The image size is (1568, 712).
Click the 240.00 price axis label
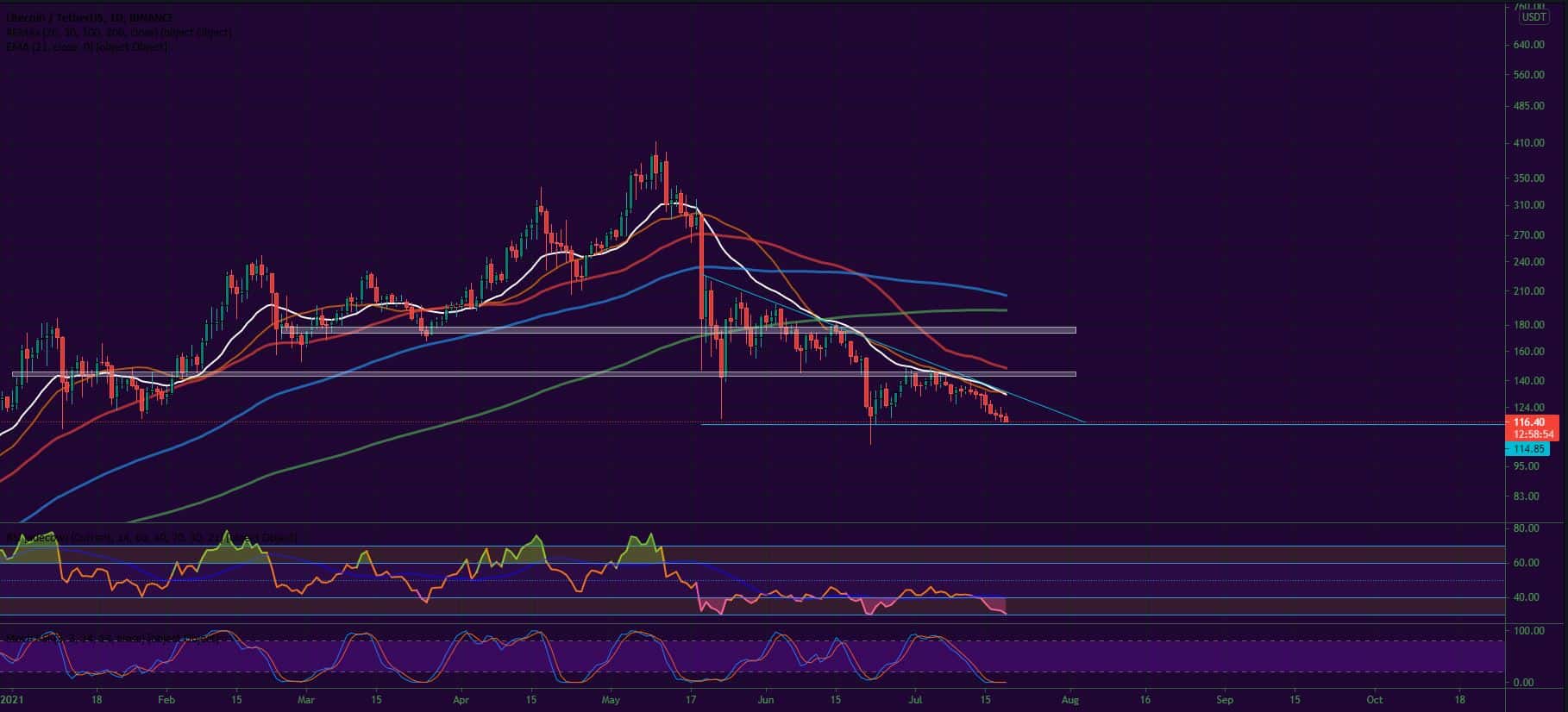[x=1527, y=262]
